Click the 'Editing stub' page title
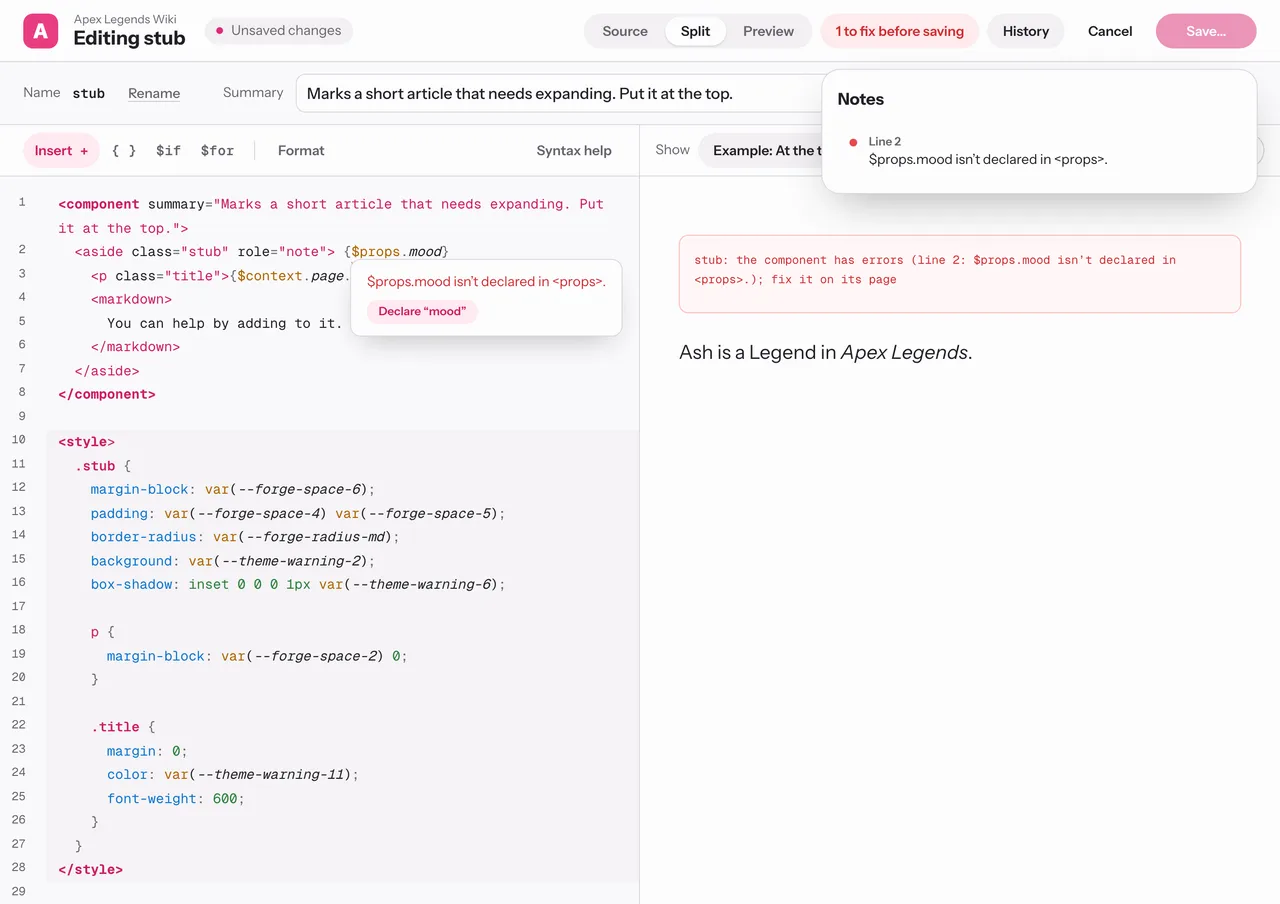The height and width of the screenshot is (904, 1280). pyautogui.click(x=129, y=39)
